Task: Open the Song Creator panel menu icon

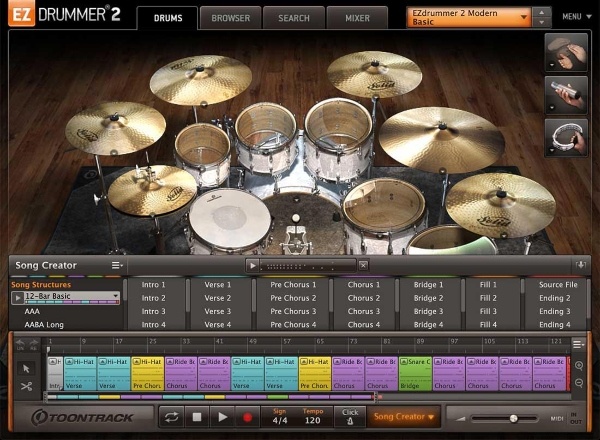Action: click(x=117, y=265)
